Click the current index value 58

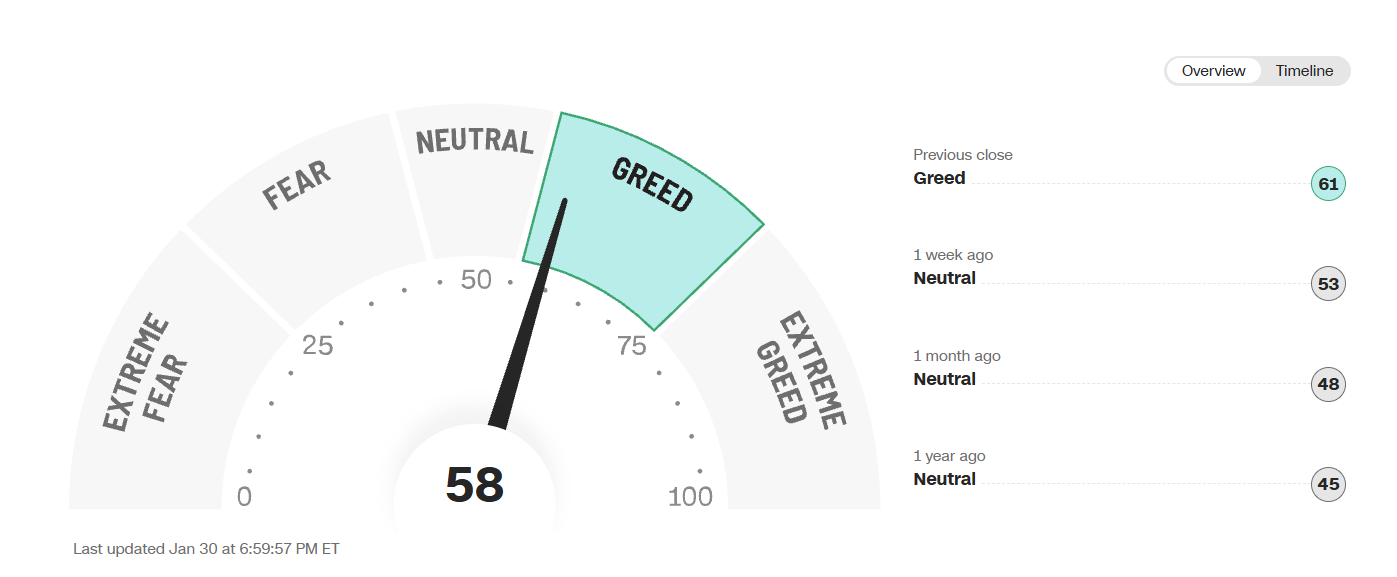[x=475, y=485]
